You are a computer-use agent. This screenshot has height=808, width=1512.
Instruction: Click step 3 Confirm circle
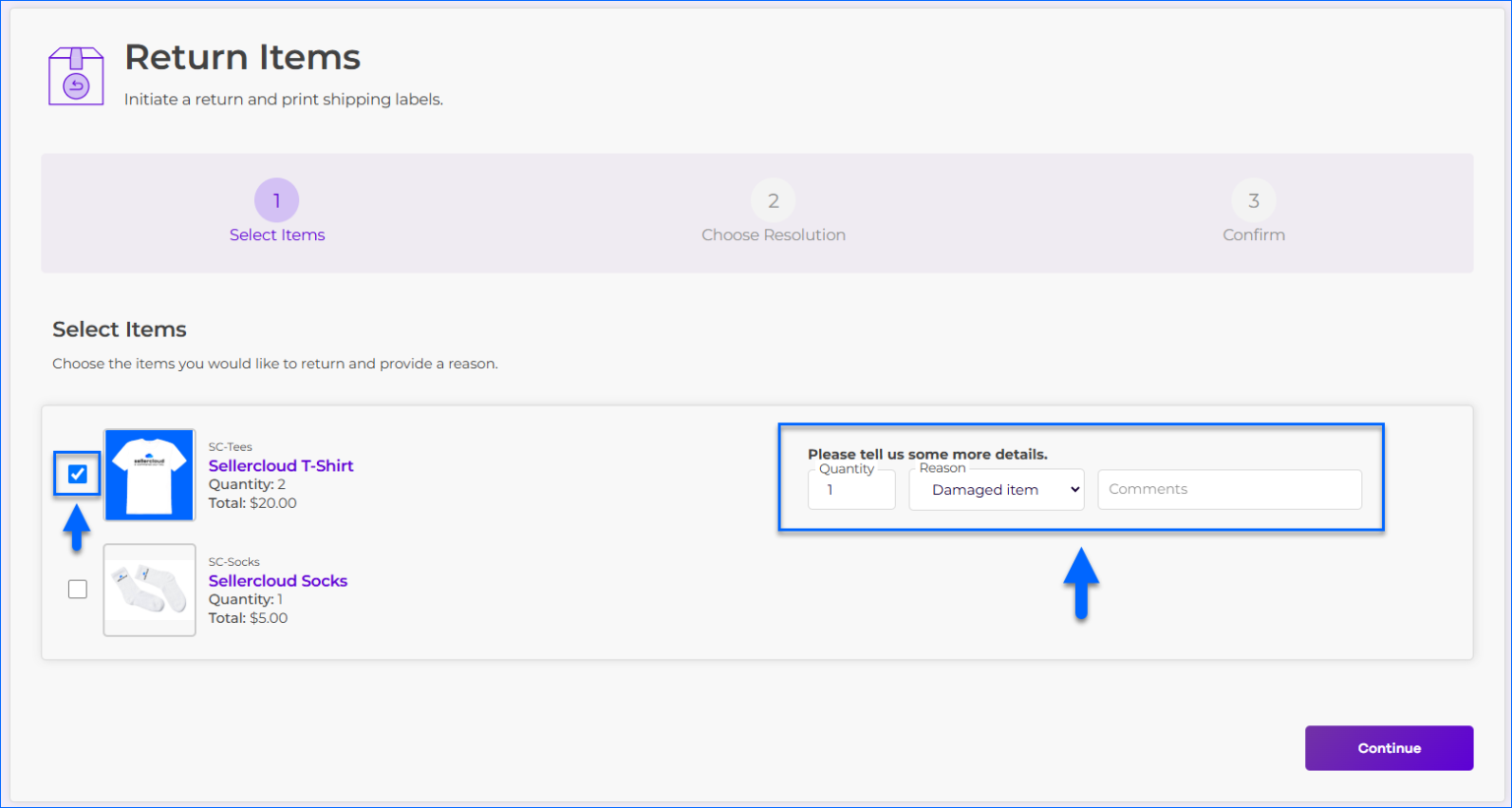click(1253, 200)
